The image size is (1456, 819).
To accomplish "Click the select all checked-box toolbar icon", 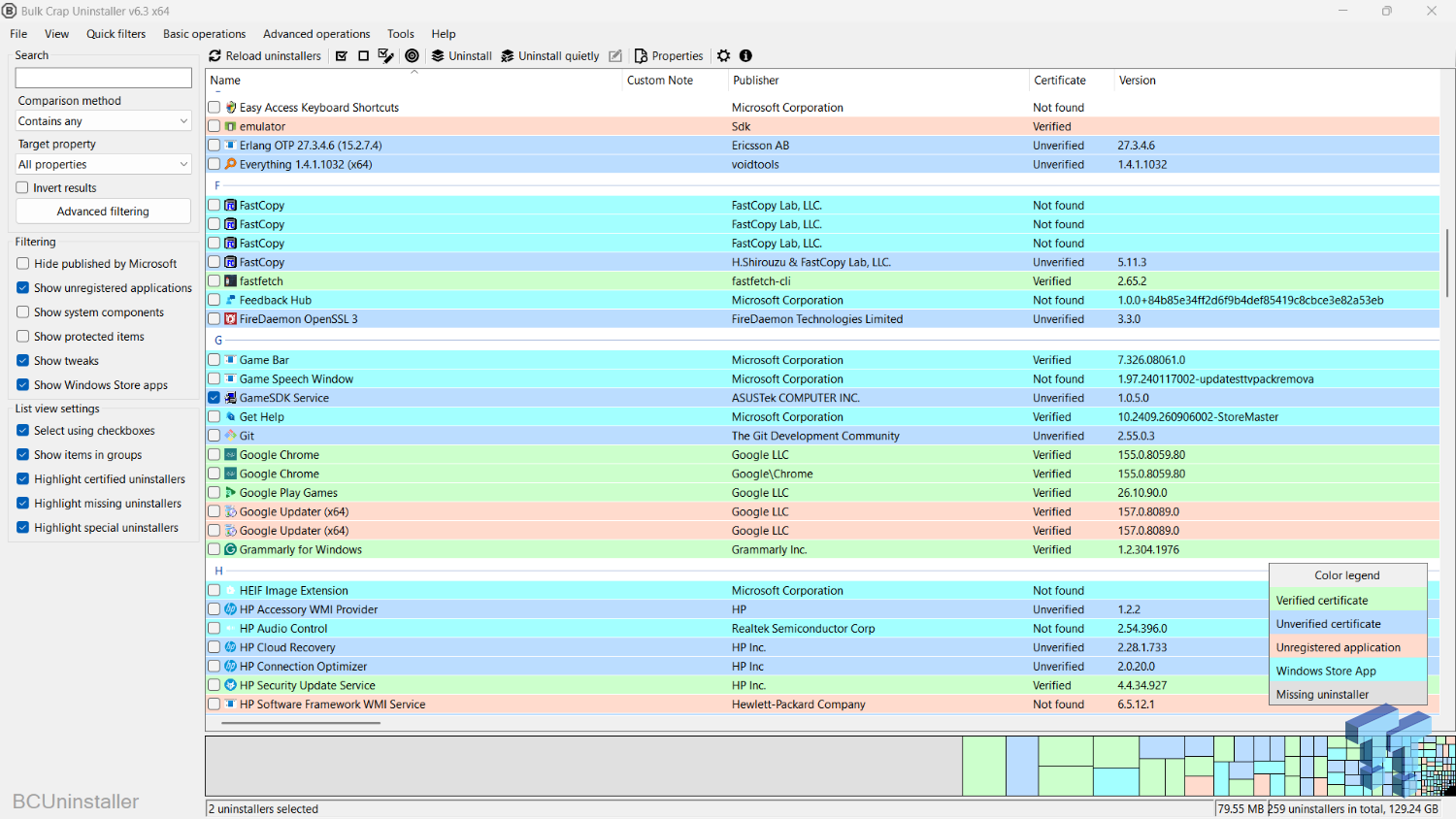I will click(342, 56).
